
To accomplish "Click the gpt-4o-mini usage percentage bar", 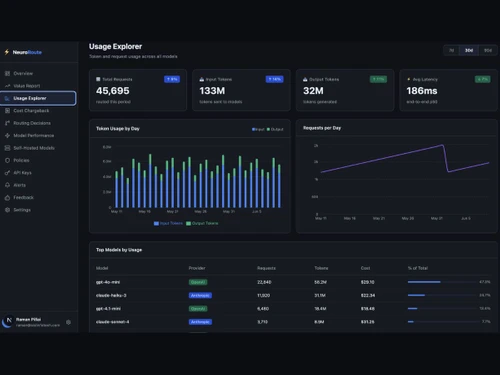I will coord(442,282).
